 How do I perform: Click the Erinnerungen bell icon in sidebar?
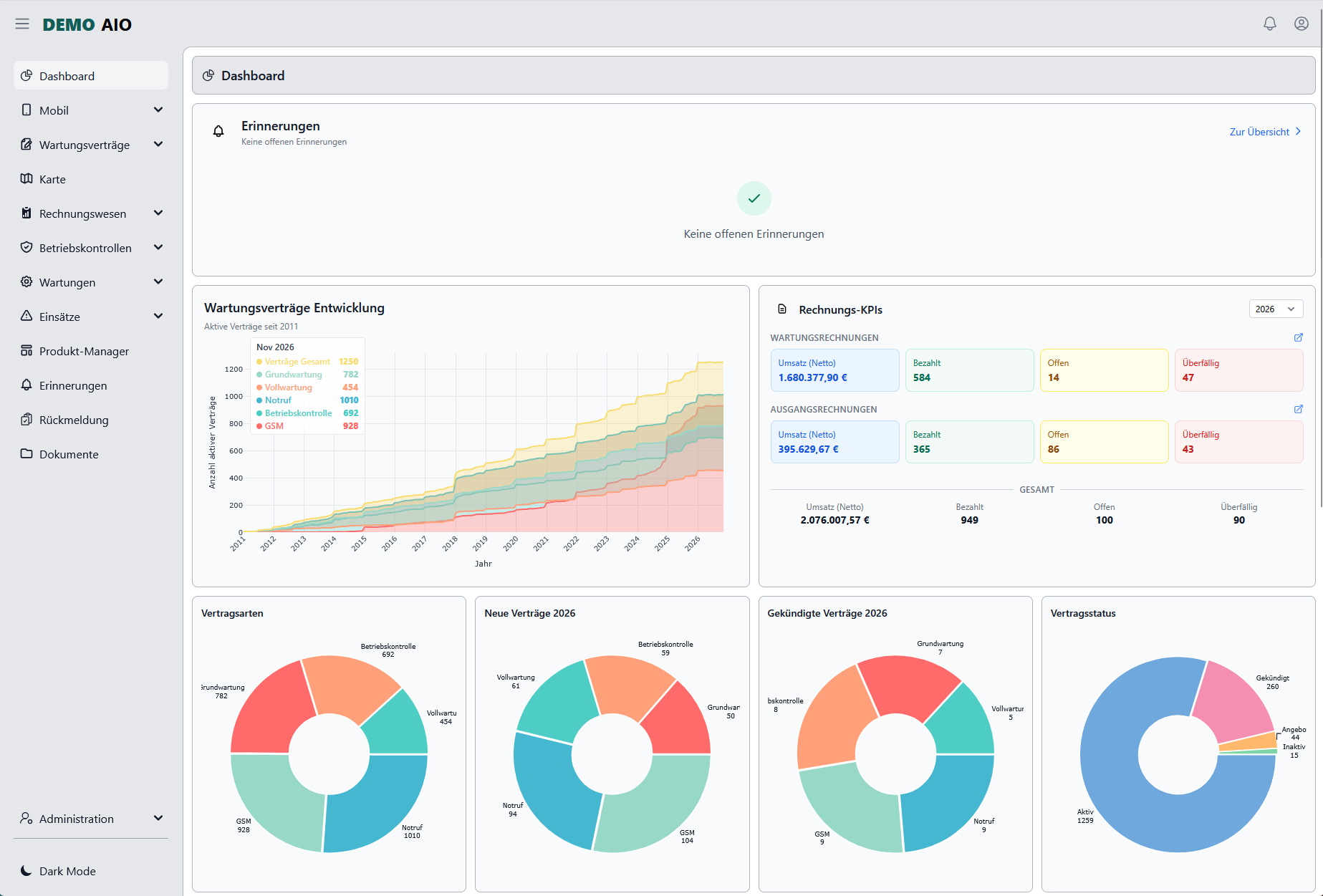(x=27, y=385)
